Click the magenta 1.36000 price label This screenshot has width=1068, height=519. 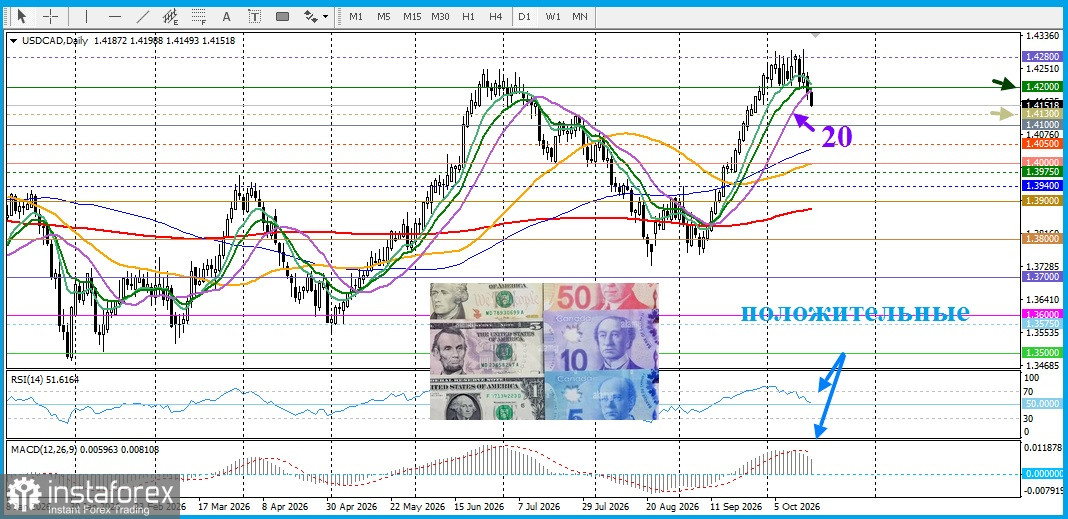tap(1042, 315)
